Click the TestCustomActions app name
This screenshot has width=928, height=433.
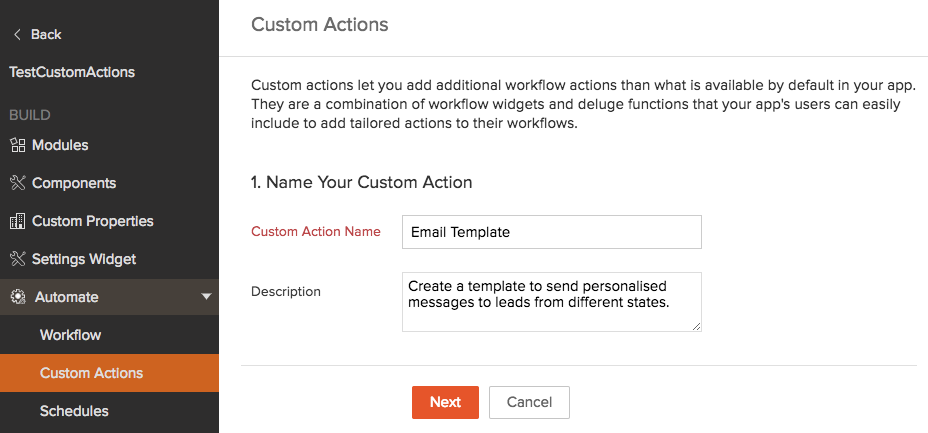click(72, 72)
